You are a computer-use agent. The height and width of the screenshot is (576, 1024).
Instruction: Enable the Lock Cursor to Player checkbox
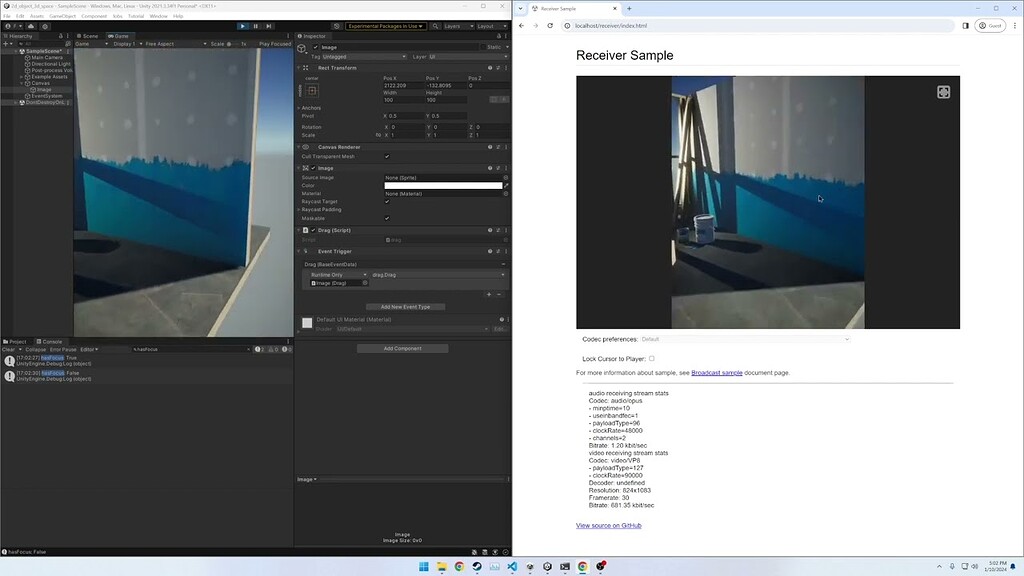(x=653, y=357)
